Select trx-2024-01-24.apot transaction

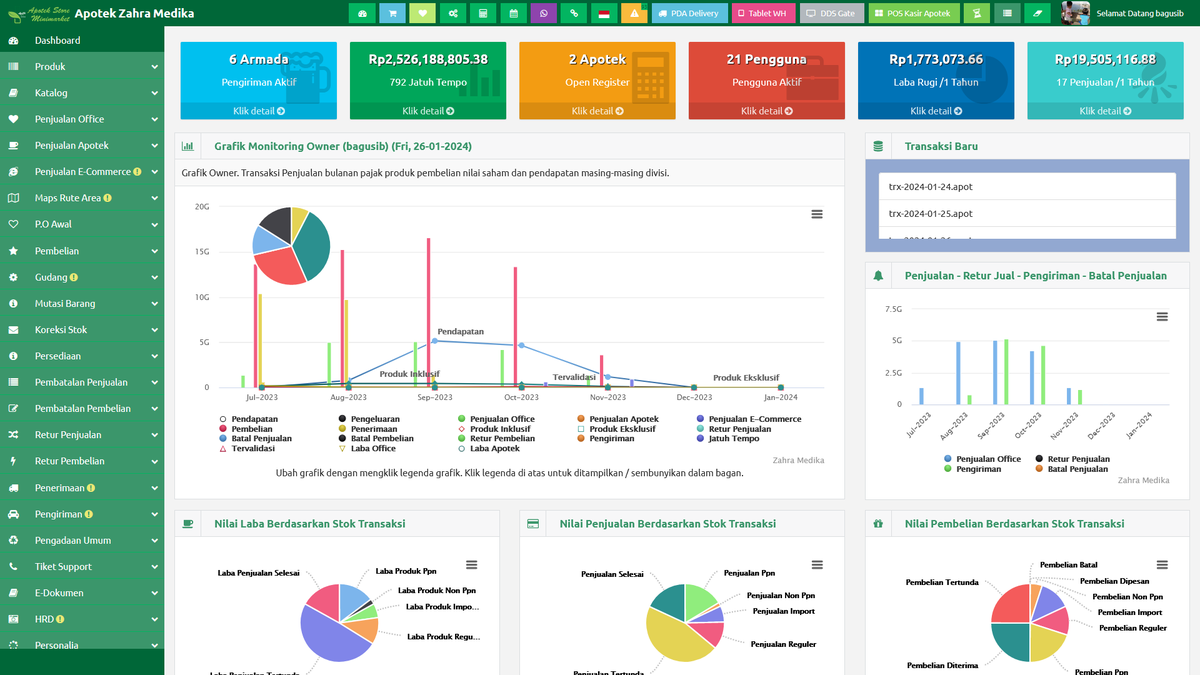[1026, 186]
